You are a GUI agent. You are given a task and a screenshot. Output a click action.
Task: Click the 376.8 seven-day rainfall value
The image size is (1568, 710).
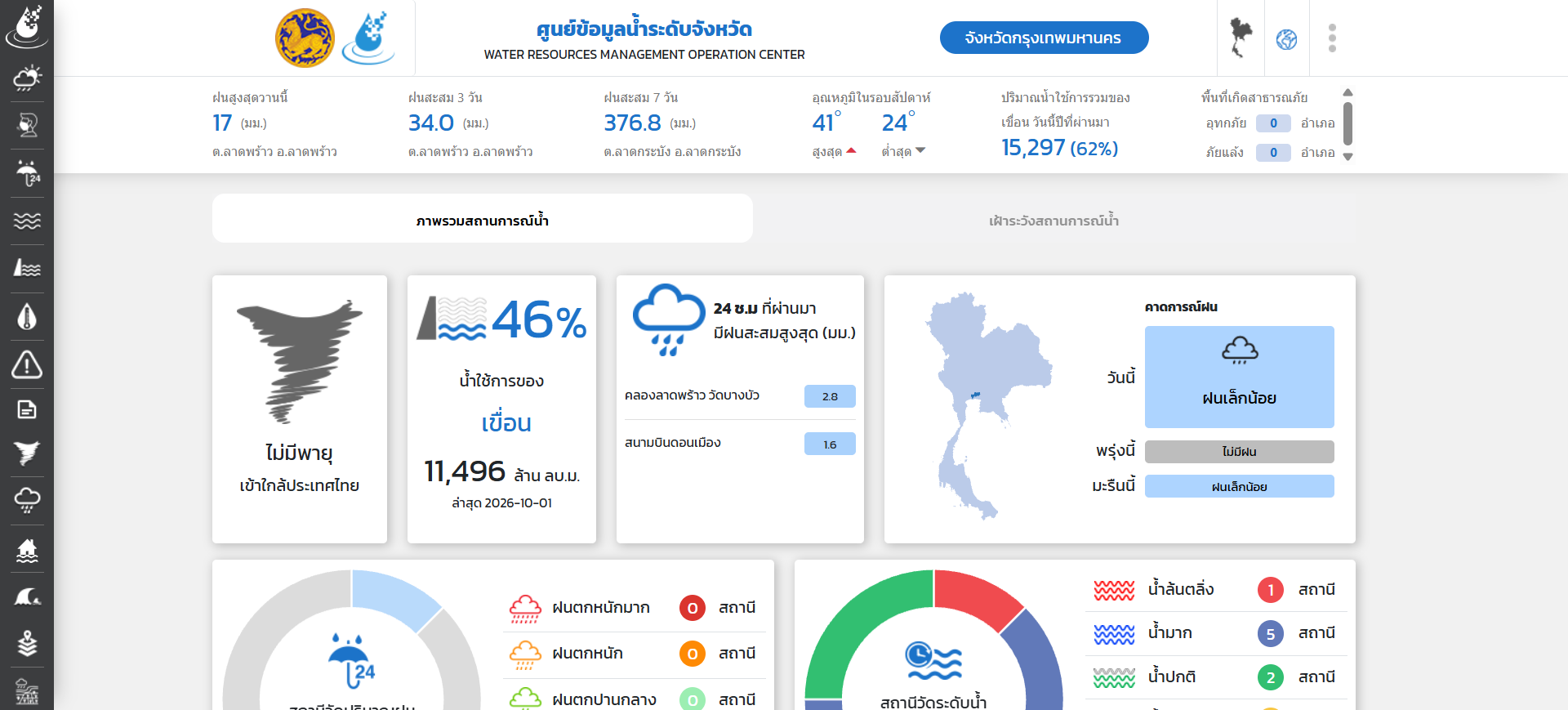632,123
